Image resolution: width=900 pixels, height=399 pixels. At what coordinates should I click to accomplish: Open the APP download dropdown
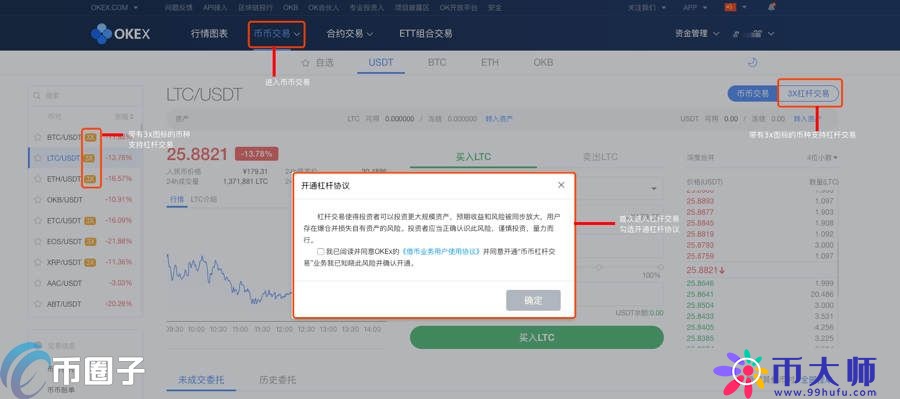tap(695, 7)
